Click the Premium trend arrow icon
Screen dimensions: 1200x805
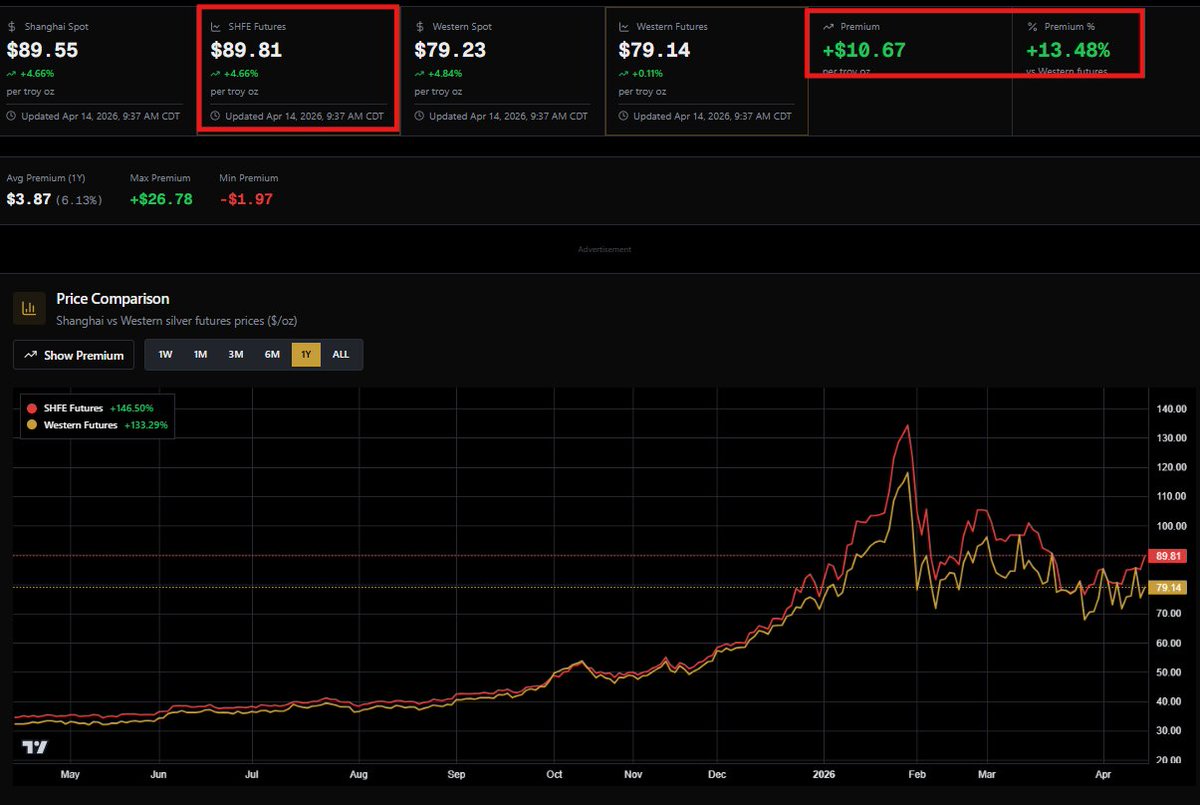pyautogui.click(x=829, y=27)
